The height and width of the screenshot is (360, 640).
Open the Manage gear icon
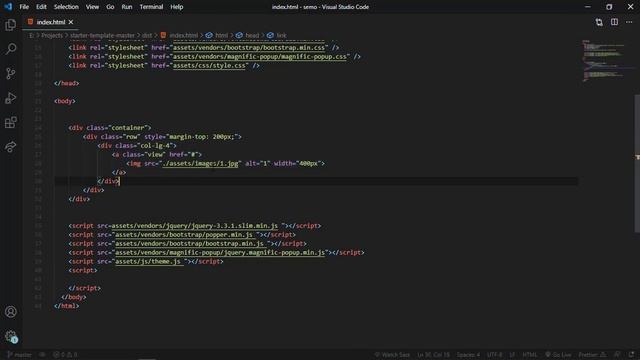(x=11, y=336)
